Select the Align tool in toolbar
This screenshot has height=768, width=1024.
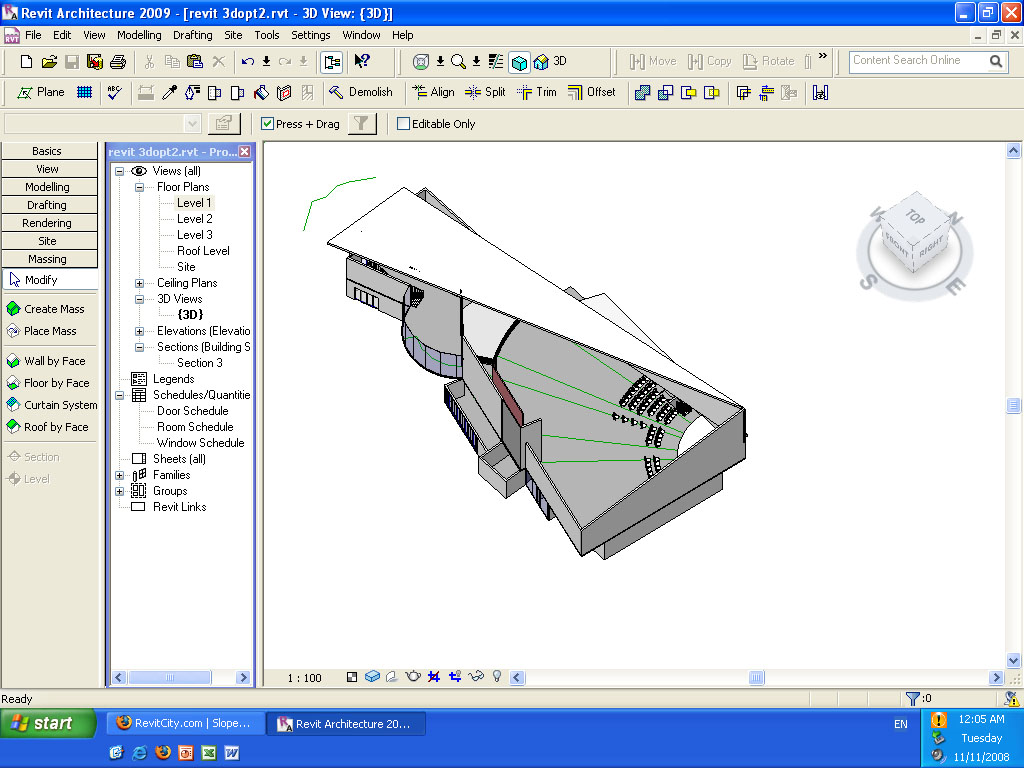433,92
